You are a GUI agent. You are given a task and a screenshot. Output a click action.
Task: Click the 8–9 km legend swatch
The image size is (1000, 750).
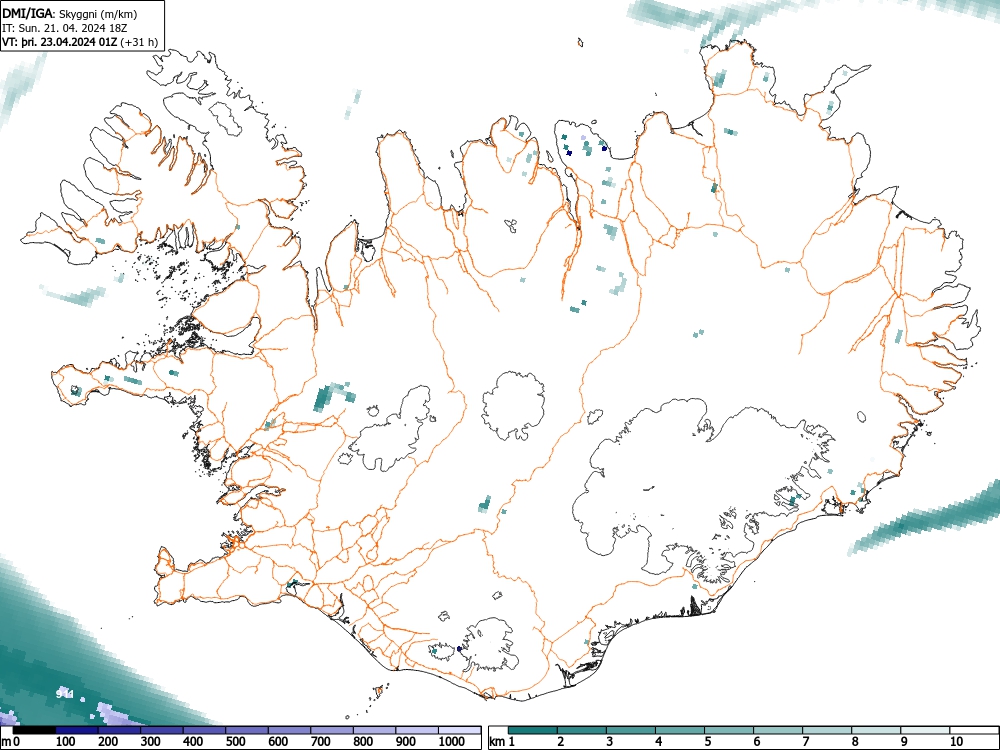(876, 730)
